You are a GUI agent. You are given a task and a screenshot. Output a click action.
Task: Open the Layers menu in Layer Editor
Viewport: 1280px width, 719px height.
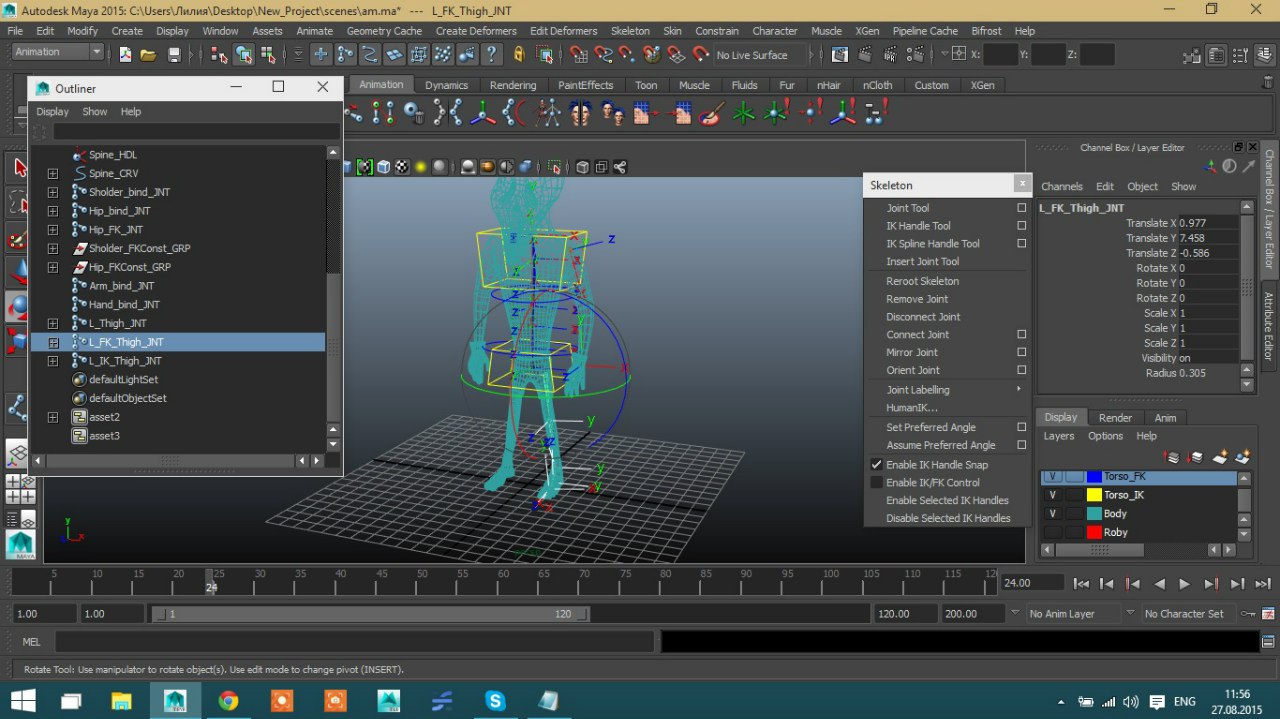pos(1058,436)
